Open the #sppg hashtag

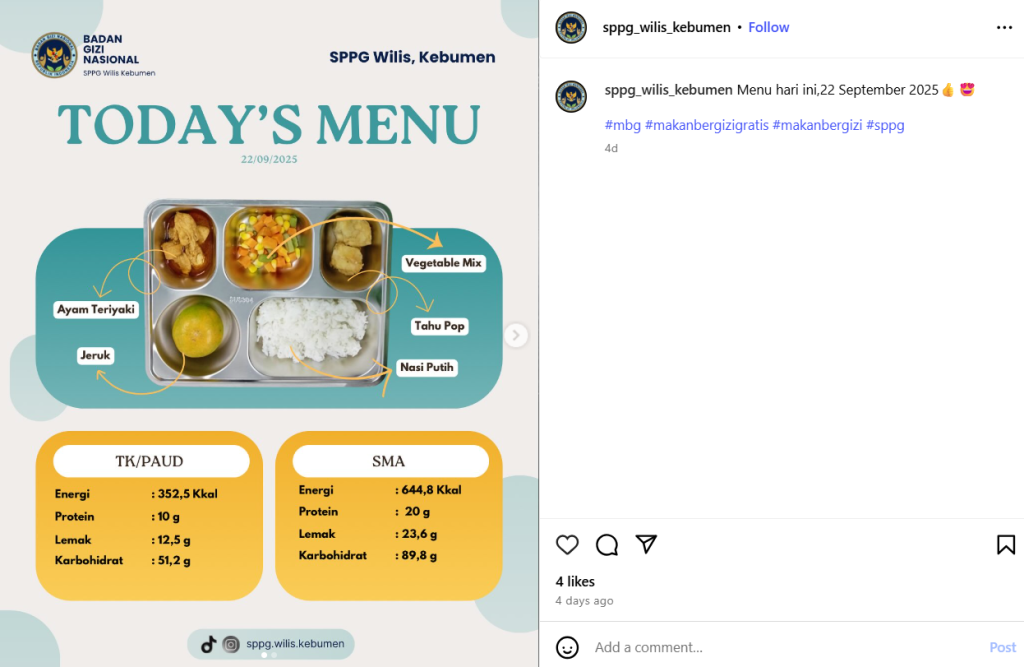click(885, 125)
